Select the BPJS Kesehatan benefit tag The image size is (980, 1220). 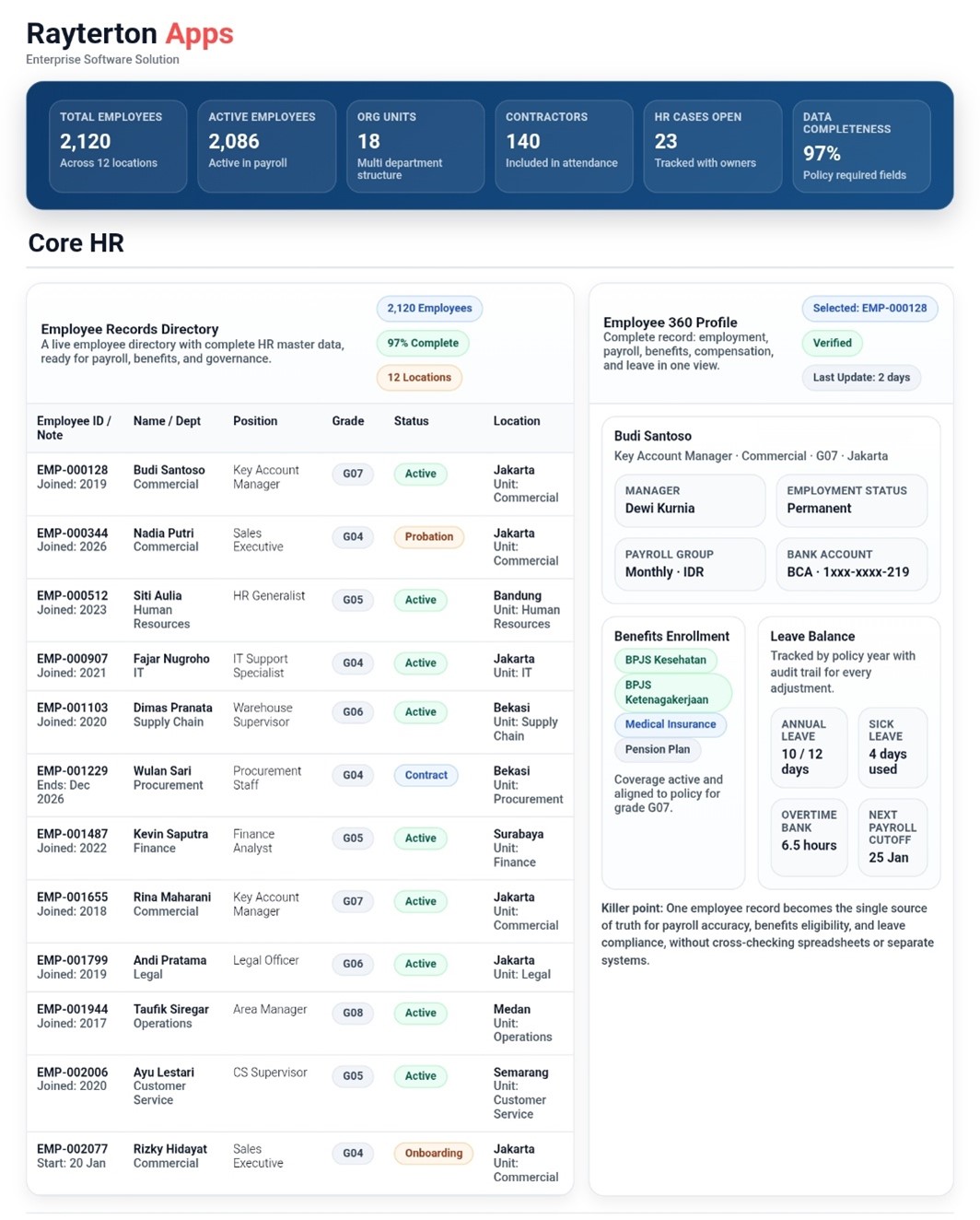pos(665,660)
